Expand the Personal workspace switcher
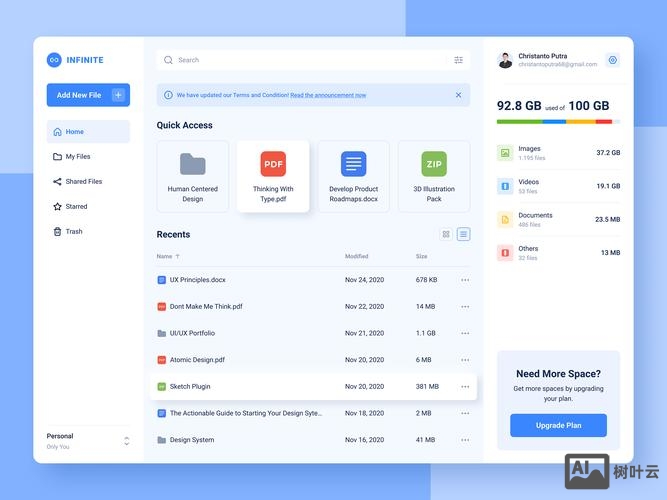Screen dimensions: 667x500 coord(126,440)
